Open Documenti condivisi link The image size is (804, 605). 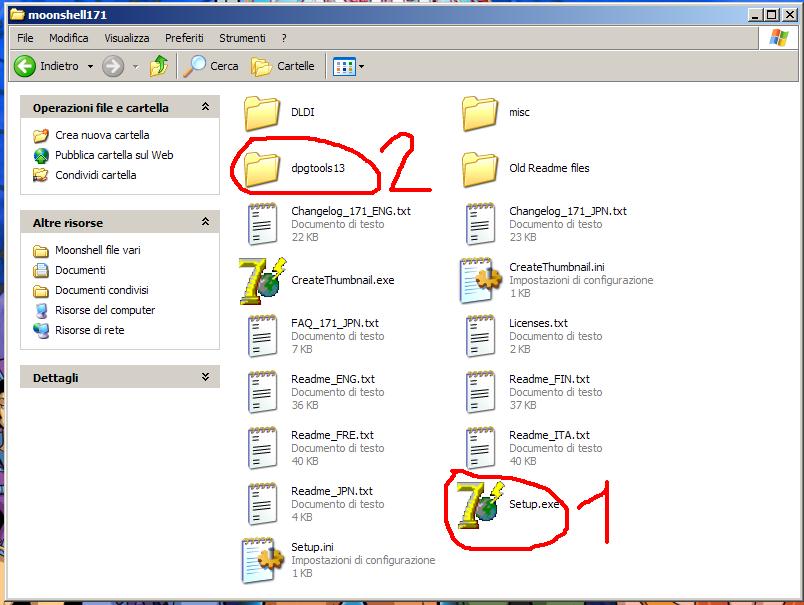[x=102, y=290]
